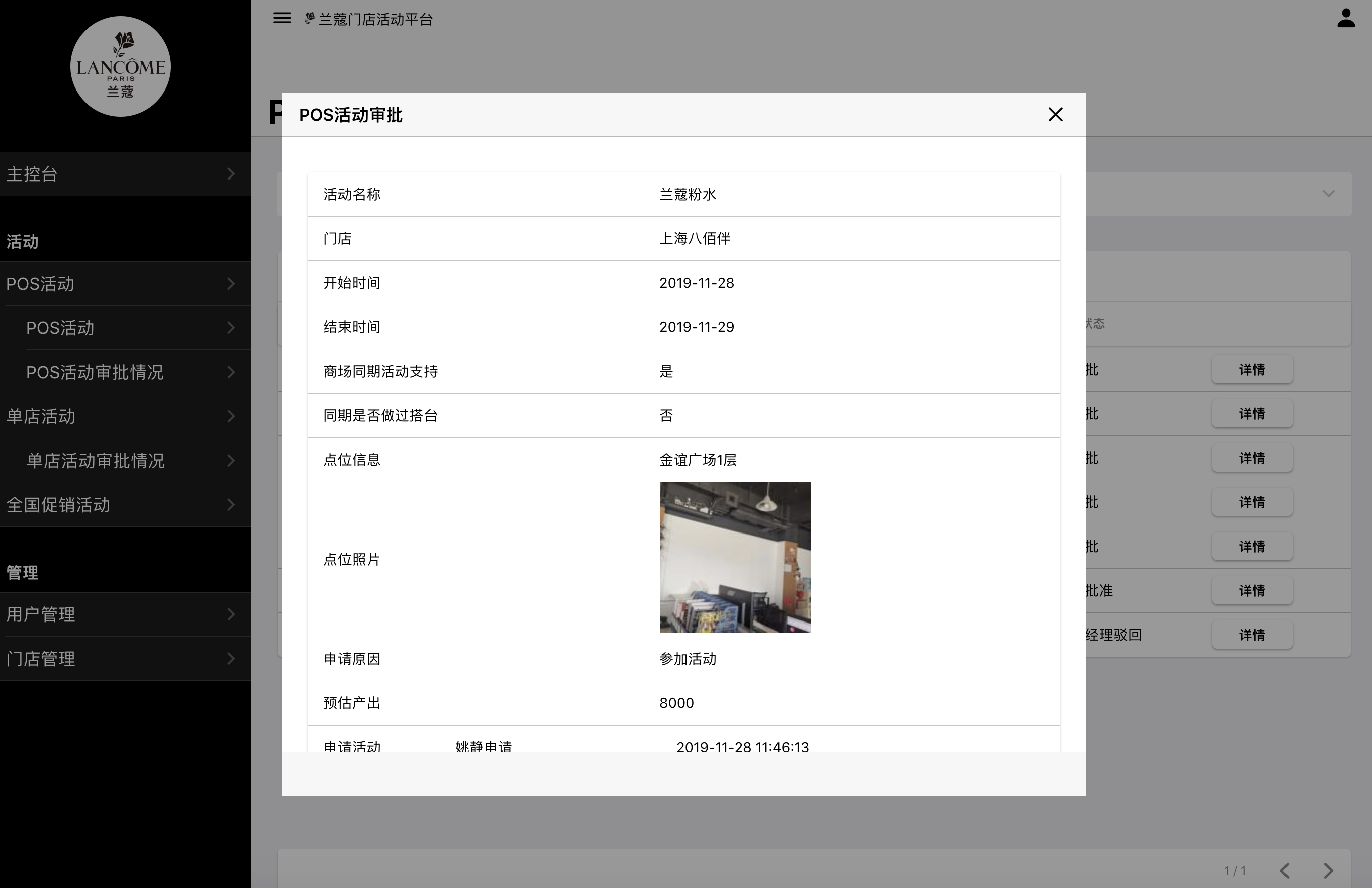Open 单店活动审批情况 page

[x=130, y=461]
